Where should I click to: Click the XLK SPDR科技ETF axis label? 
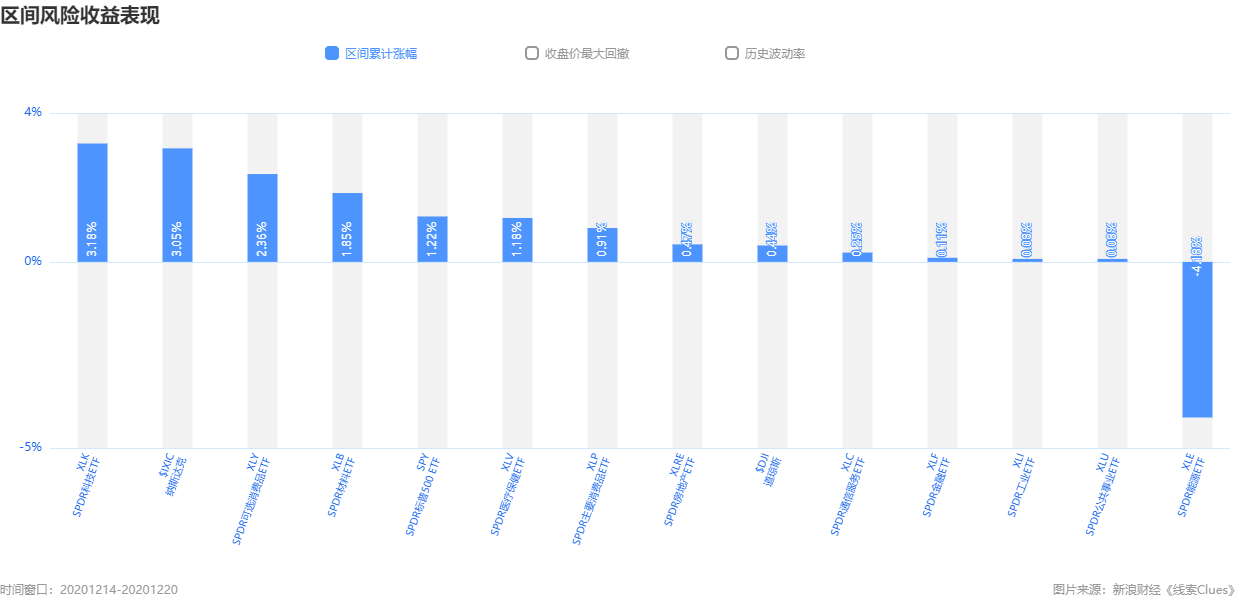[85, 485]
